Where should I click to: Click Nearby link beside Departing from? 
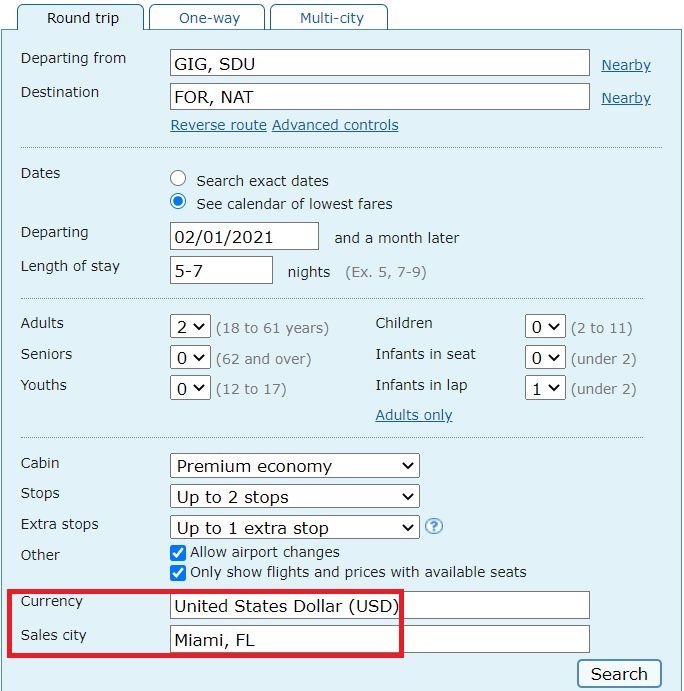point(626,65)
